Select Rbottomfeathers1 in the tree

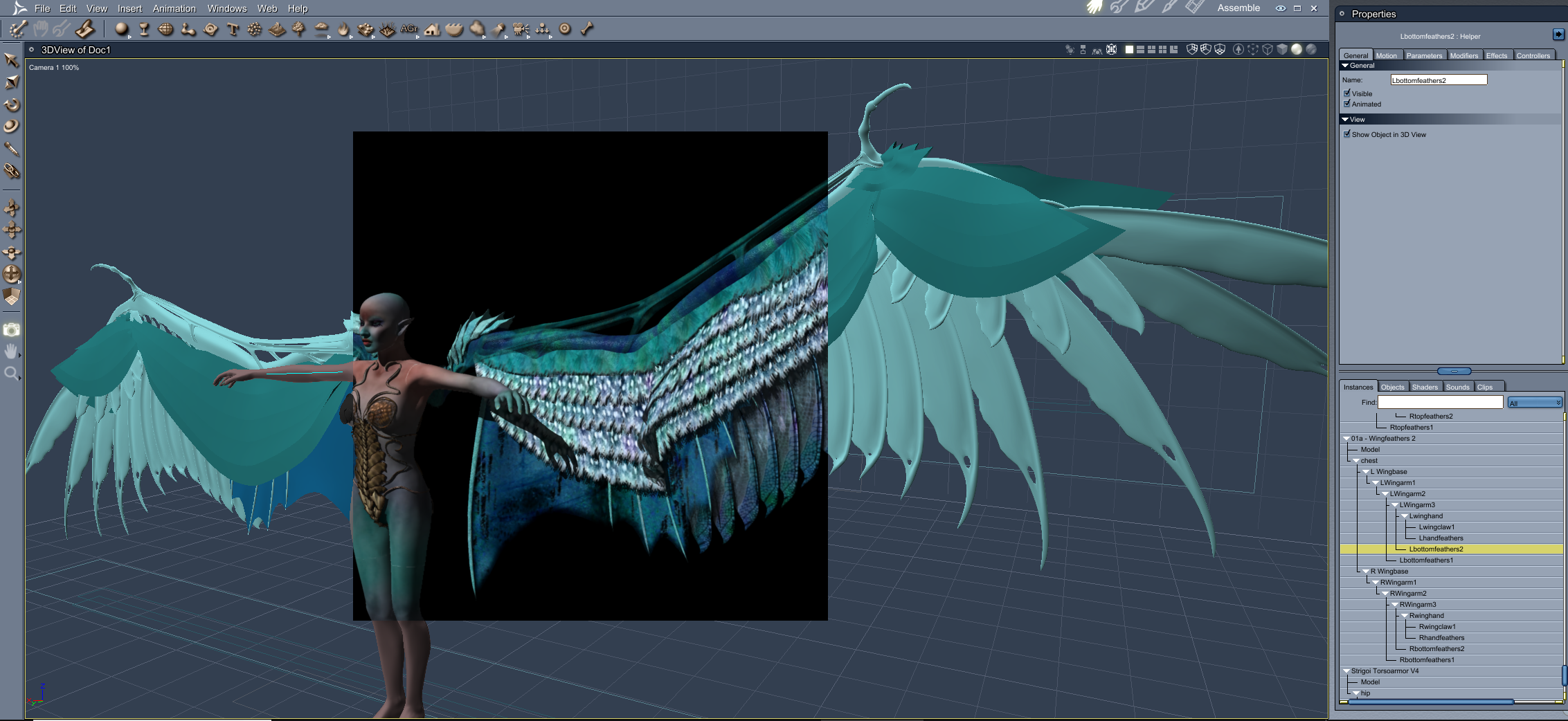pos(1426,660)
